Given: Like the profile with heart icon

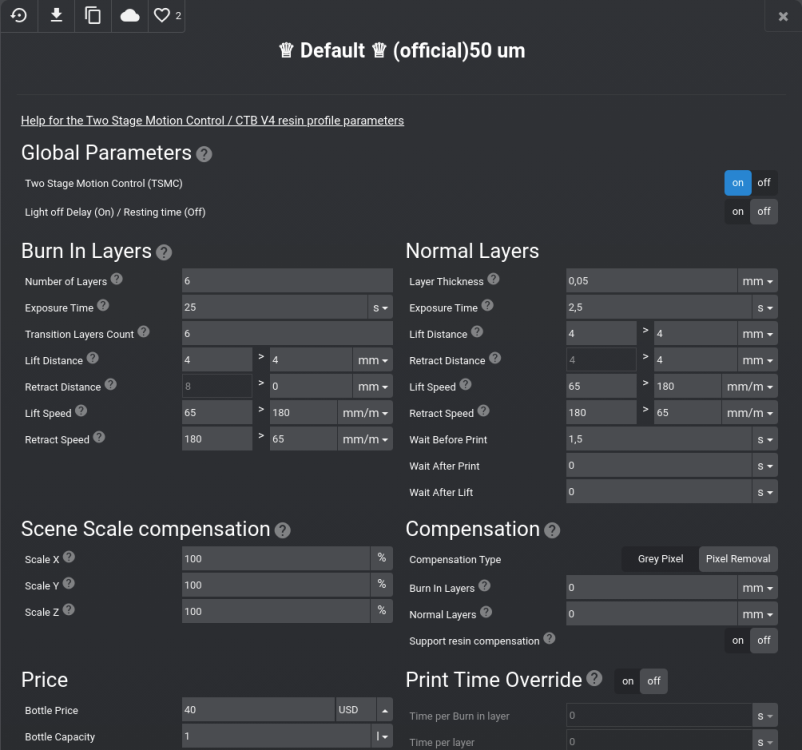Looking at the screenshot, I should pos(165,16).
